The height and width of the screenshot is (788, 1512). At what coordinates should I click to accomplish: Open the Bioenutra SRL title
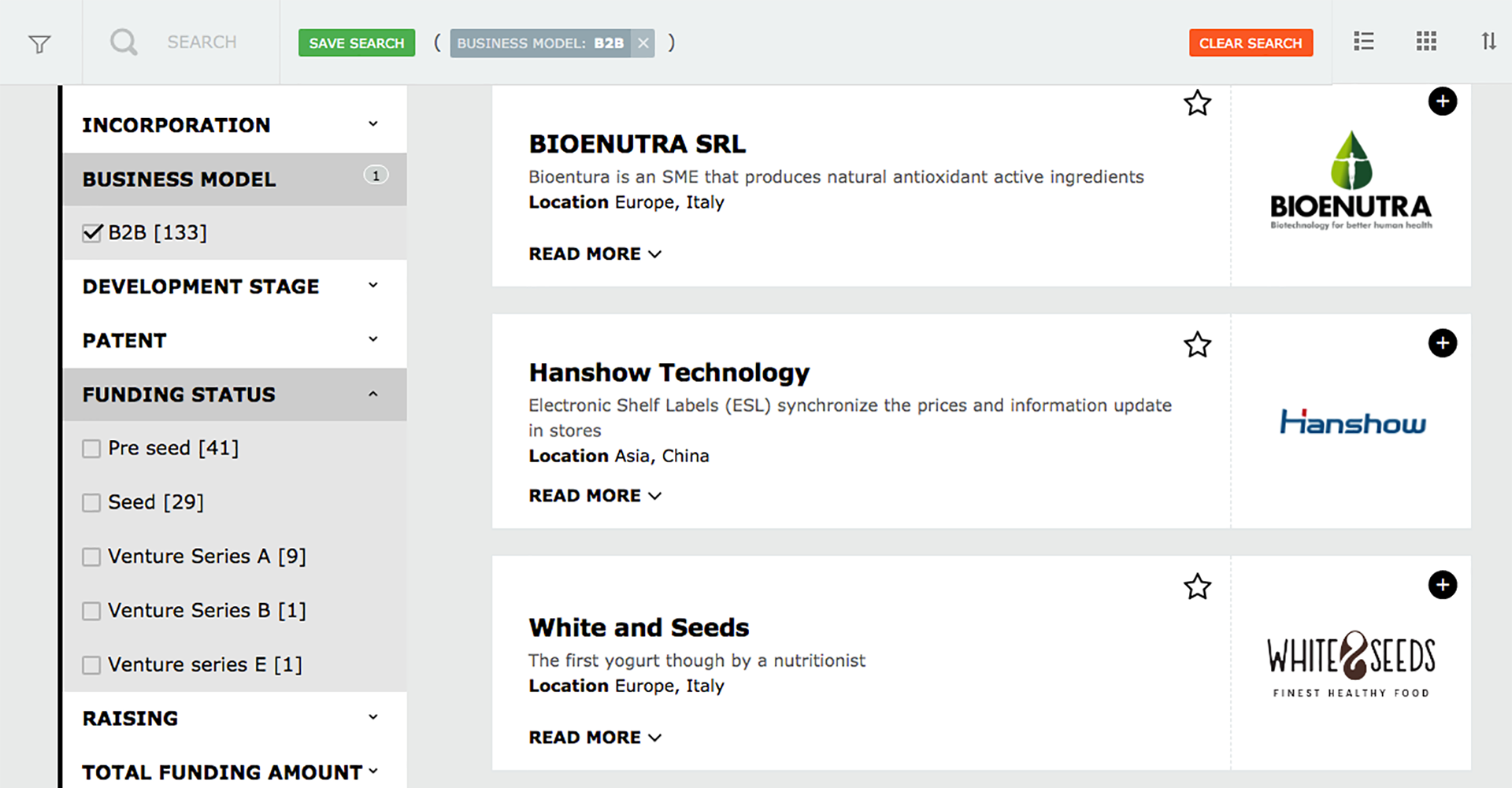(637, 144)
